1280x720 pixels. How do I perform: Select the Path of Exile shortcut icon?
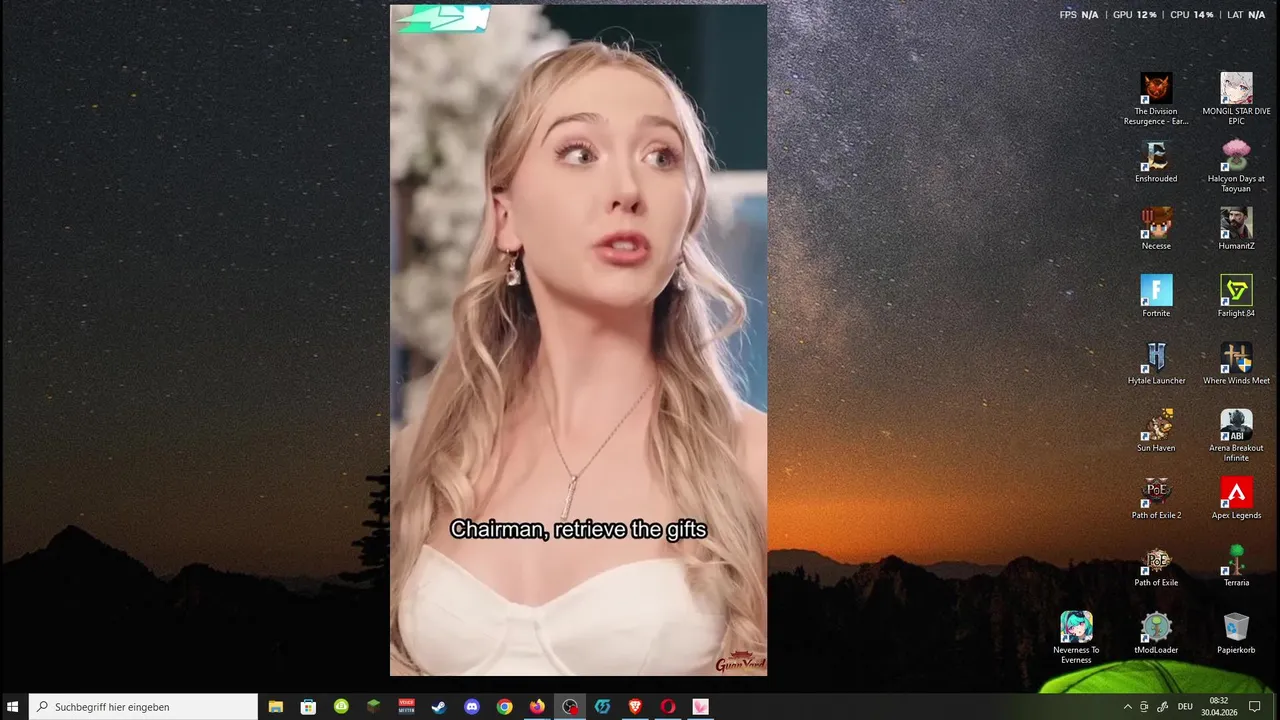click(1156, 566)
